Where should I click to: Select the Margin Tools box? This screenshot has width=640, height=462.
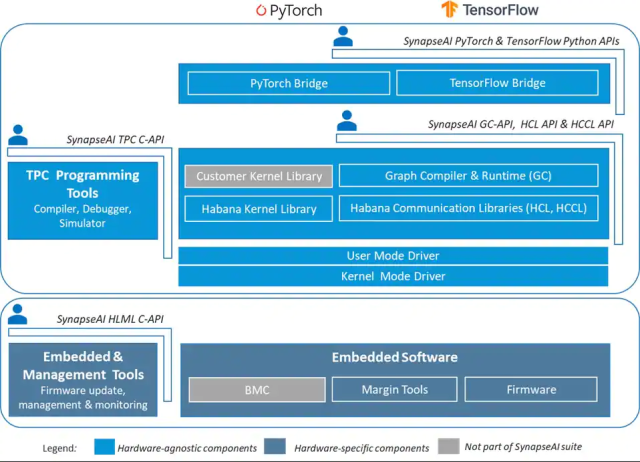394,389
